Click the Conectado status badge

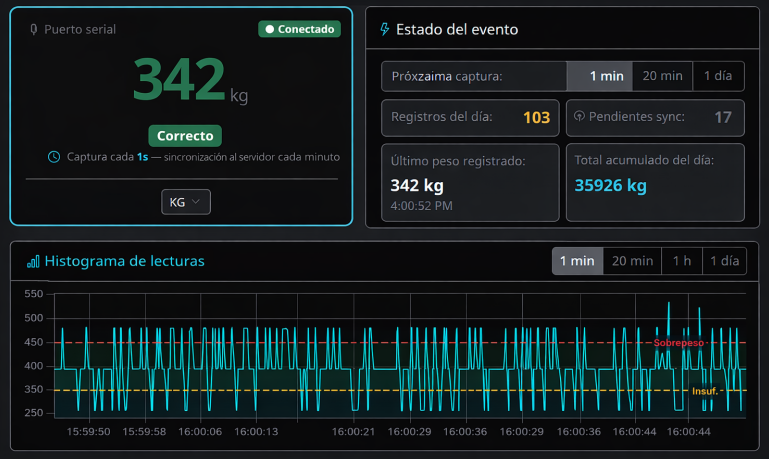point(300,29)
